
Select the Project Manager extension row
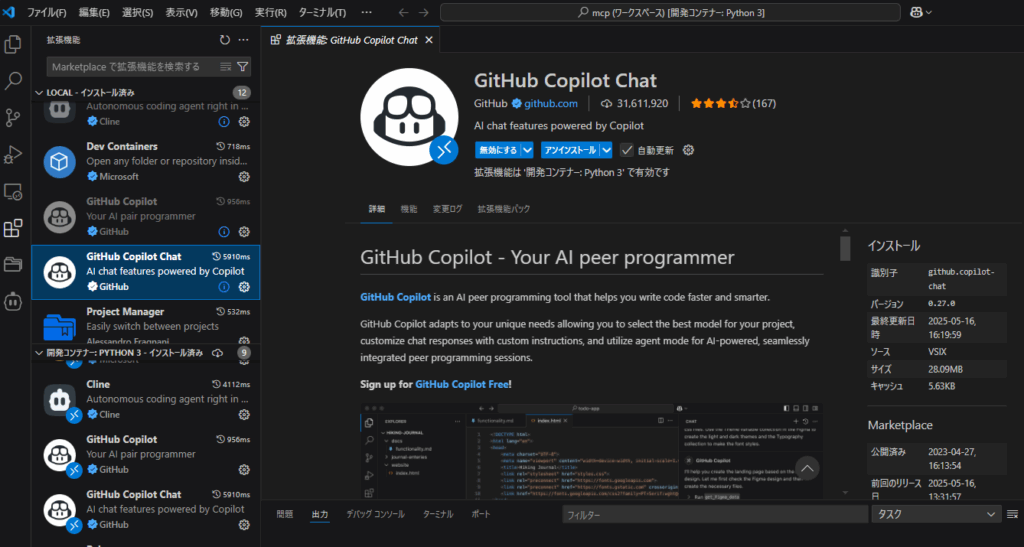146,322
